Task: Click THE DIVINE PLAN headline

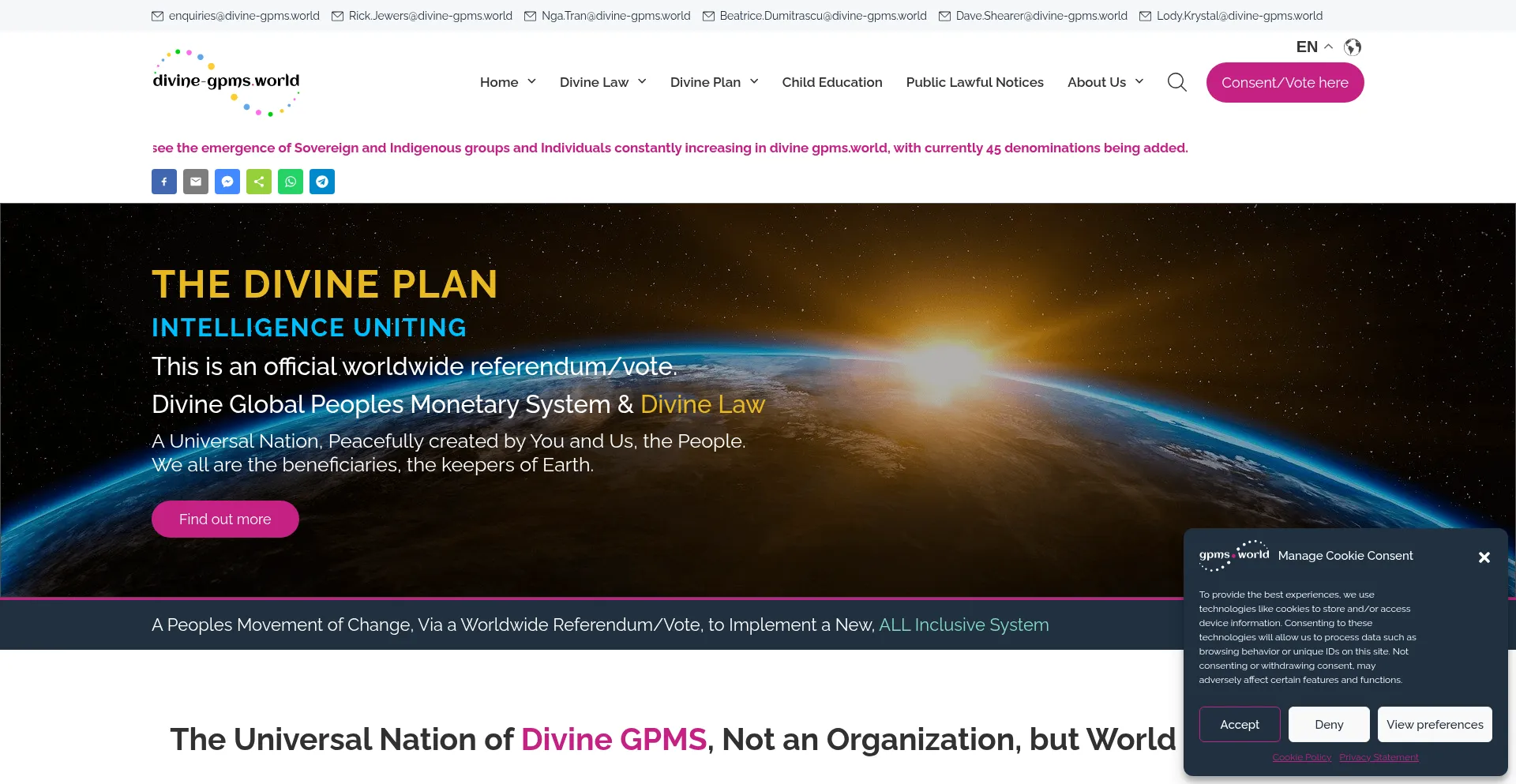Action: coord(325,284)
